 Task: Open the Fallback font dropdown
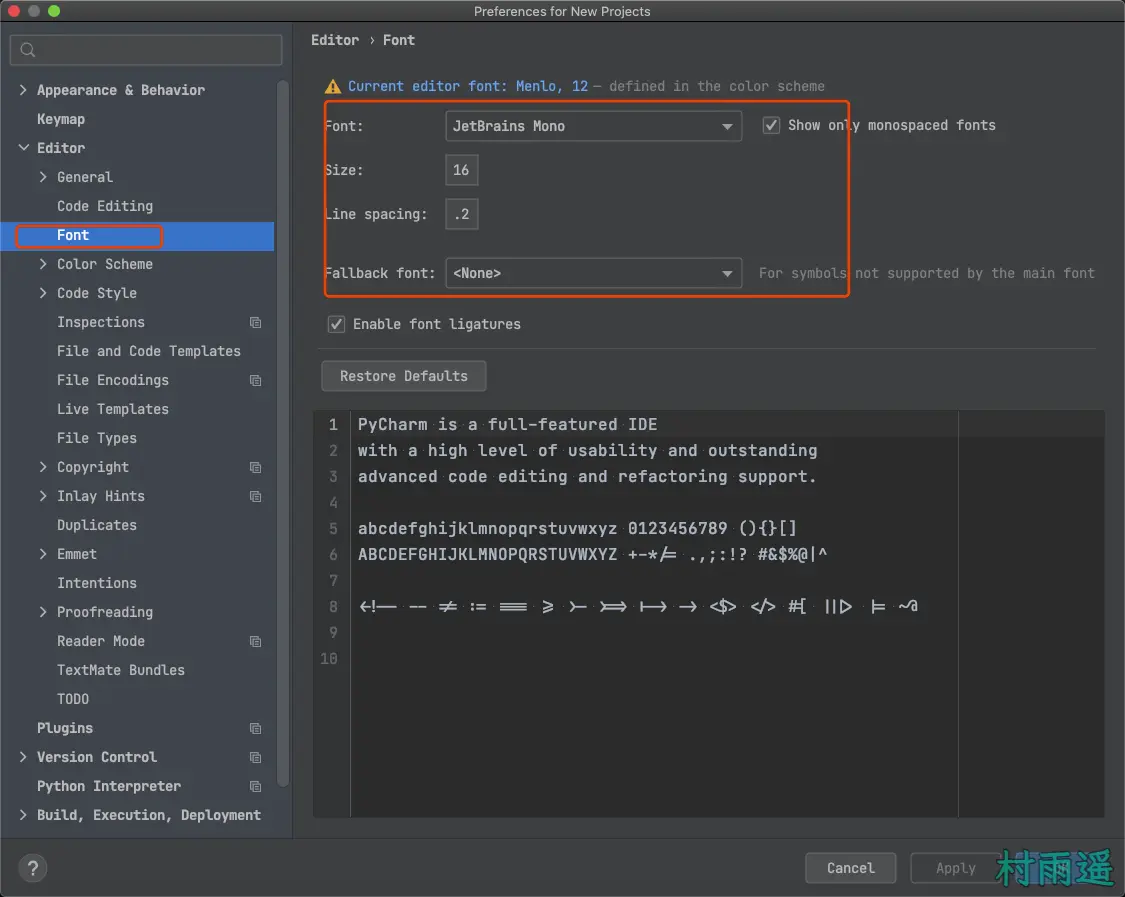click(593, 273)
